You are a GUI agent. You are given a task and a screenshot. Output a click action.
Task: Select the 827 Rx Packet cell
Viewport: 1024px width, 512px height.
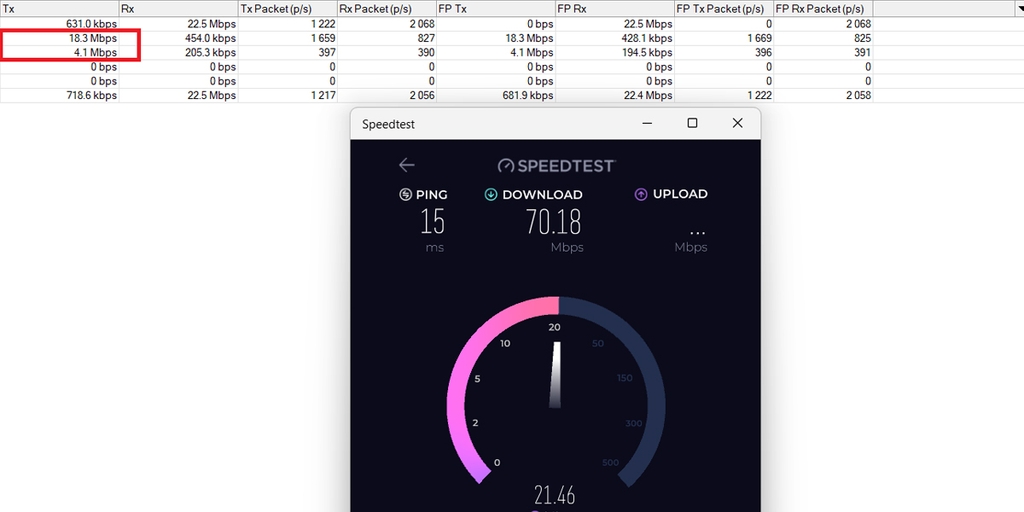point(387,39)
